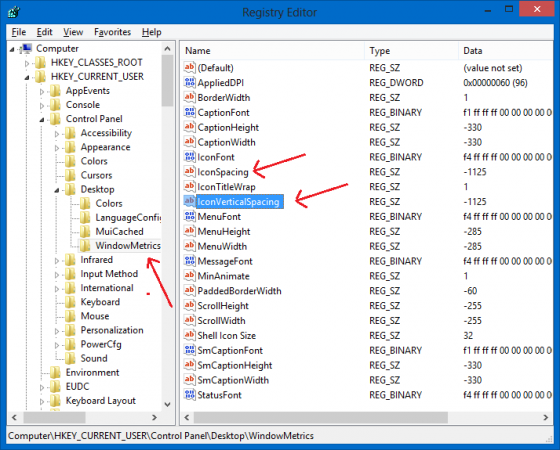Click the string icon beside BorderWidth

point(189,97)
